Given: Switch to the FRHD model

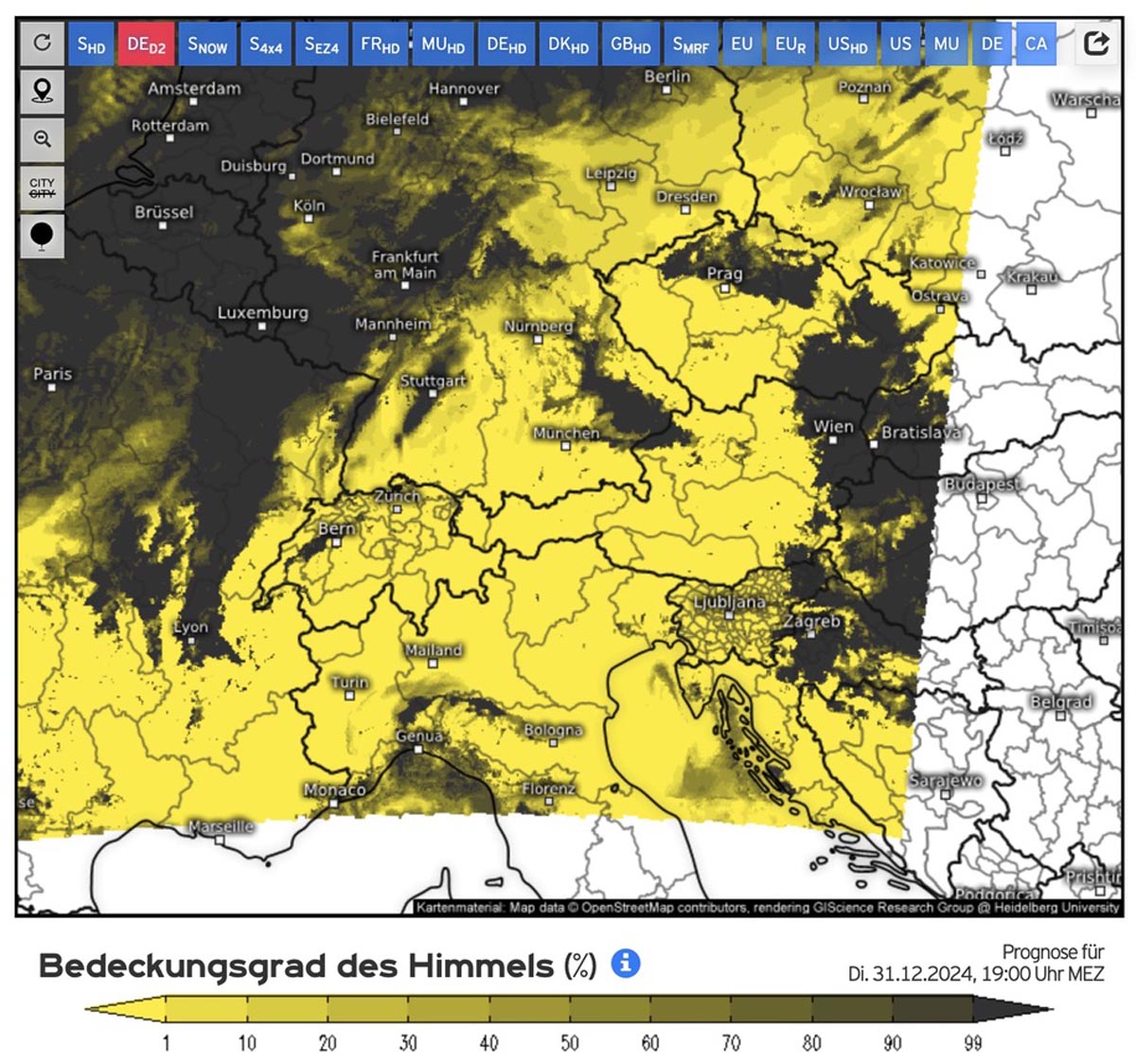Looking at the screenshot, I should pyautogui.click(x=381, y=44).
